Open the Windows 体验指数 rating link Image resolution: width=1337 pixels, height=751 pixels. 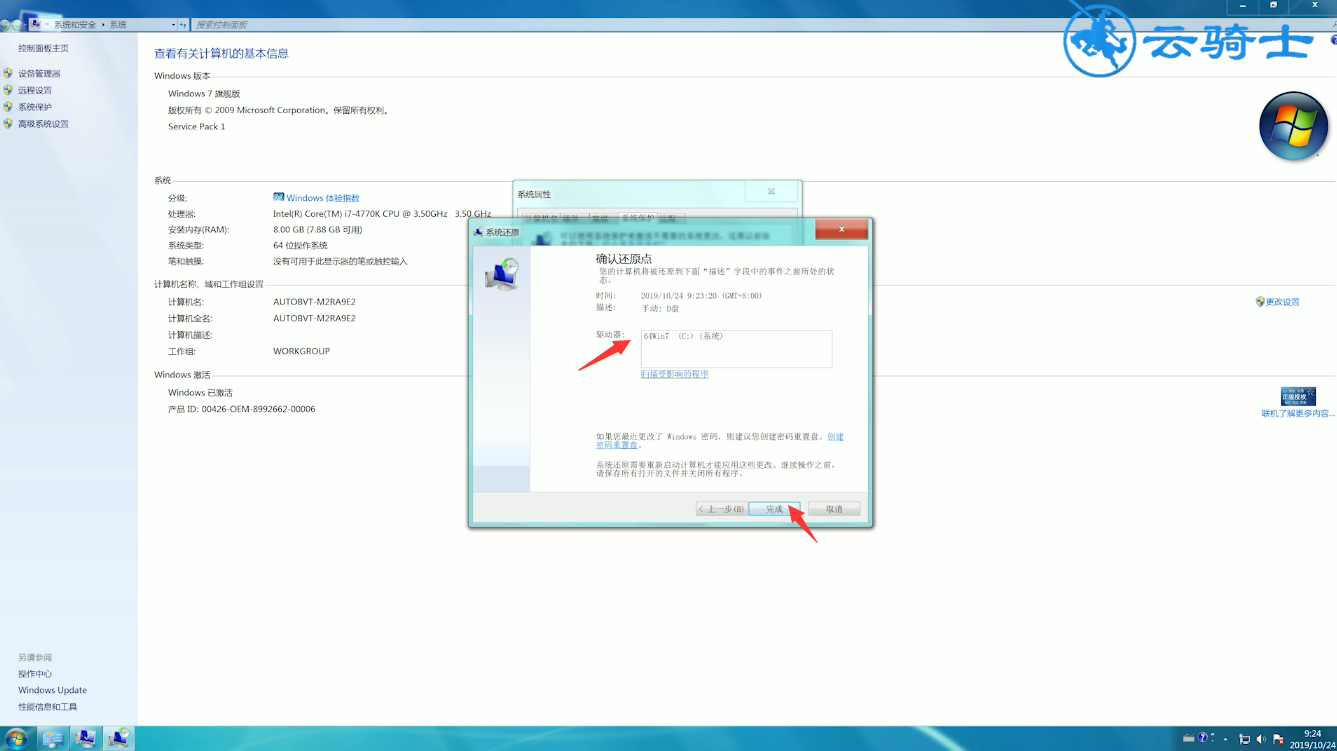tap(323, 198)
